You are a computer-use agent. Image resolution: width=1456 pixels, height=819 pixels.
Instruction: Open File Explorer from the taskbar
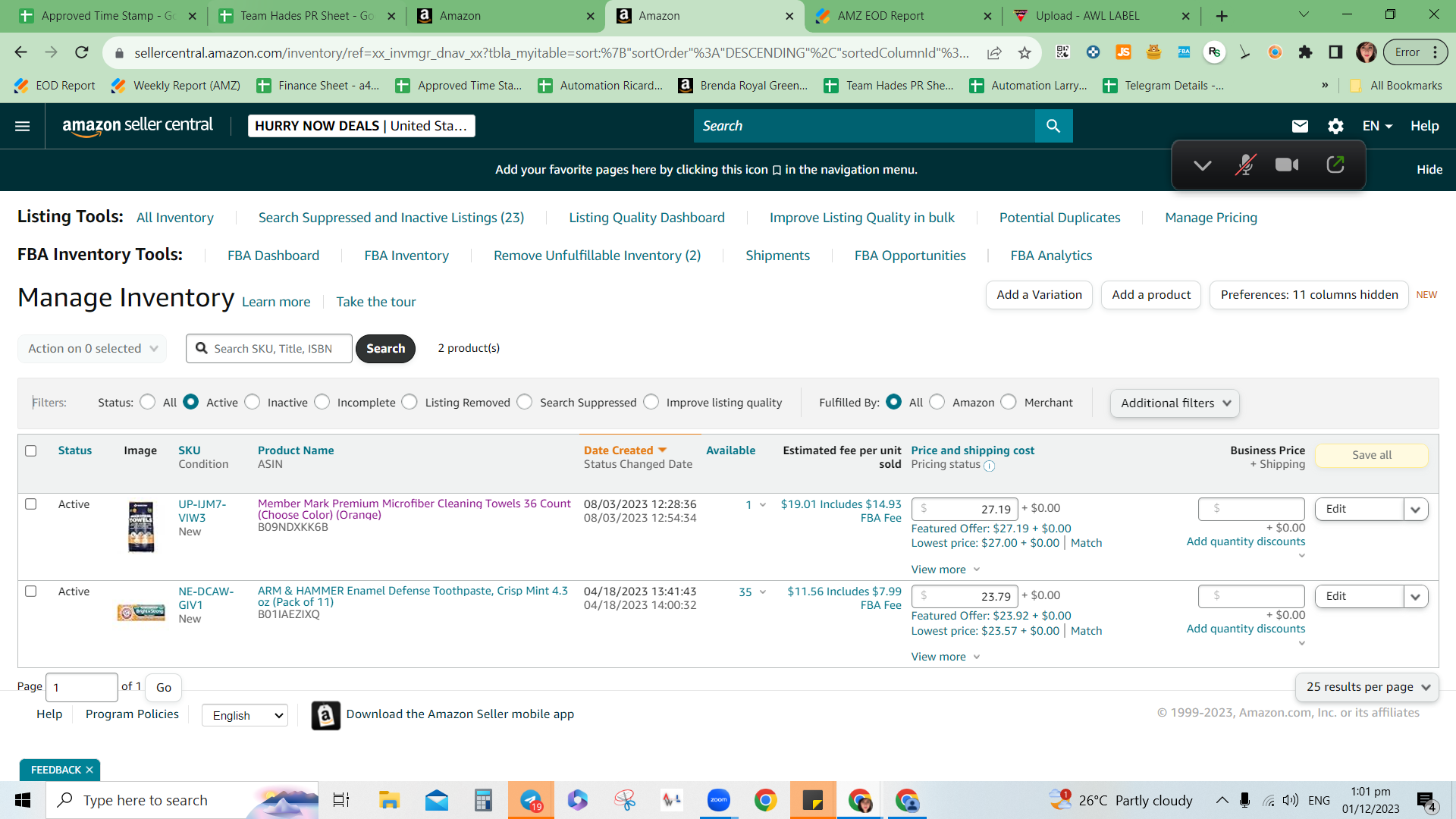pos(389,800)
